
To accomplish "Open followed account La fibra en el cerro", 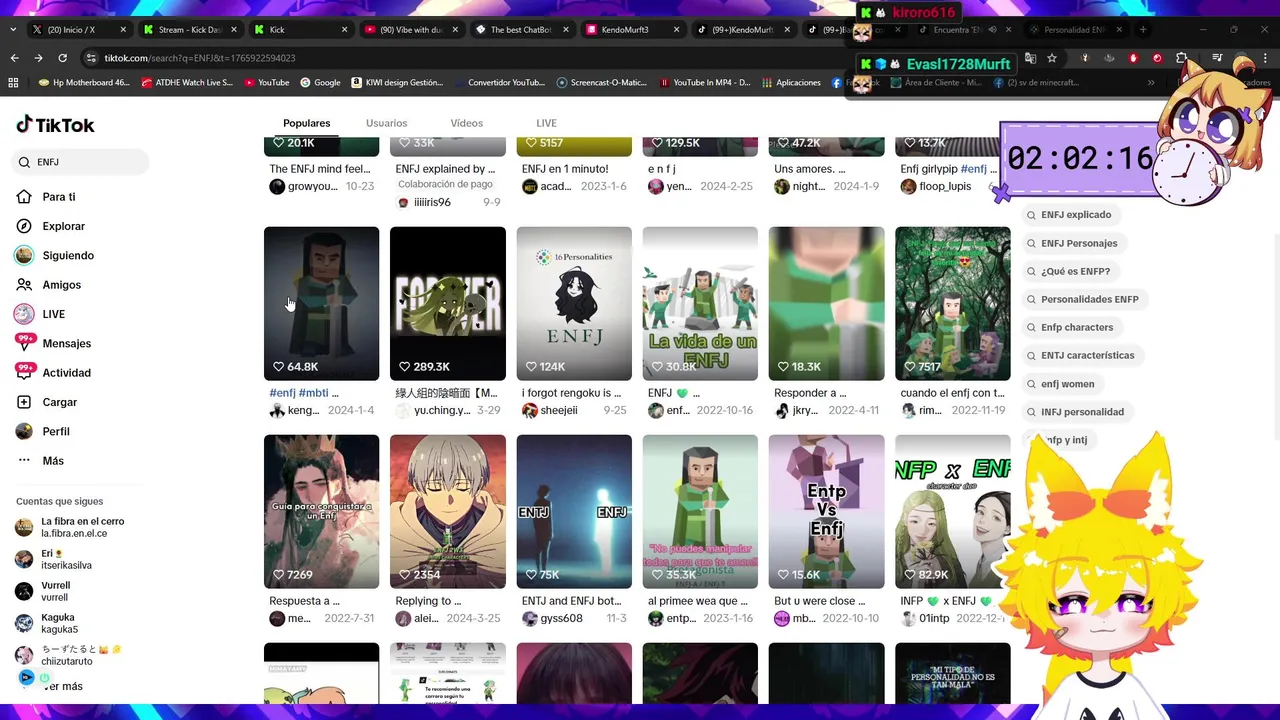I will tap(70, 527).
